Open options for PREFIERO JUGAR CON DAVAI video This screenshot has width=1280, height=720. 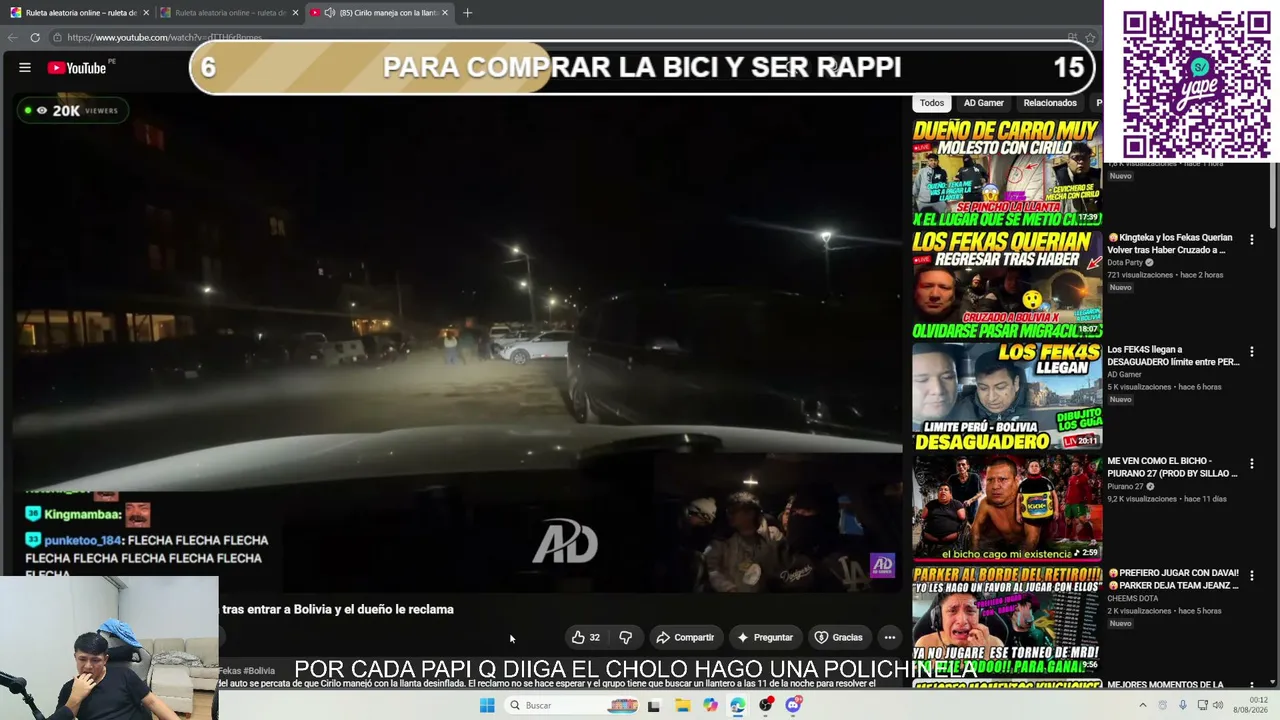click(1251, 576)
